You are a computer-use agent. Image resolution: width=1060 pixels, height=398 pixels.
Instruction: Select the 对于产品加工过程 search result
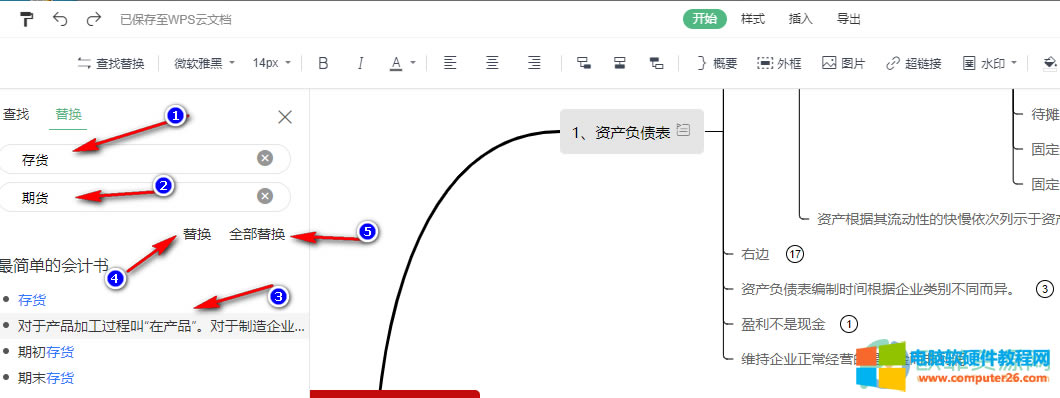tap(155, 326)
